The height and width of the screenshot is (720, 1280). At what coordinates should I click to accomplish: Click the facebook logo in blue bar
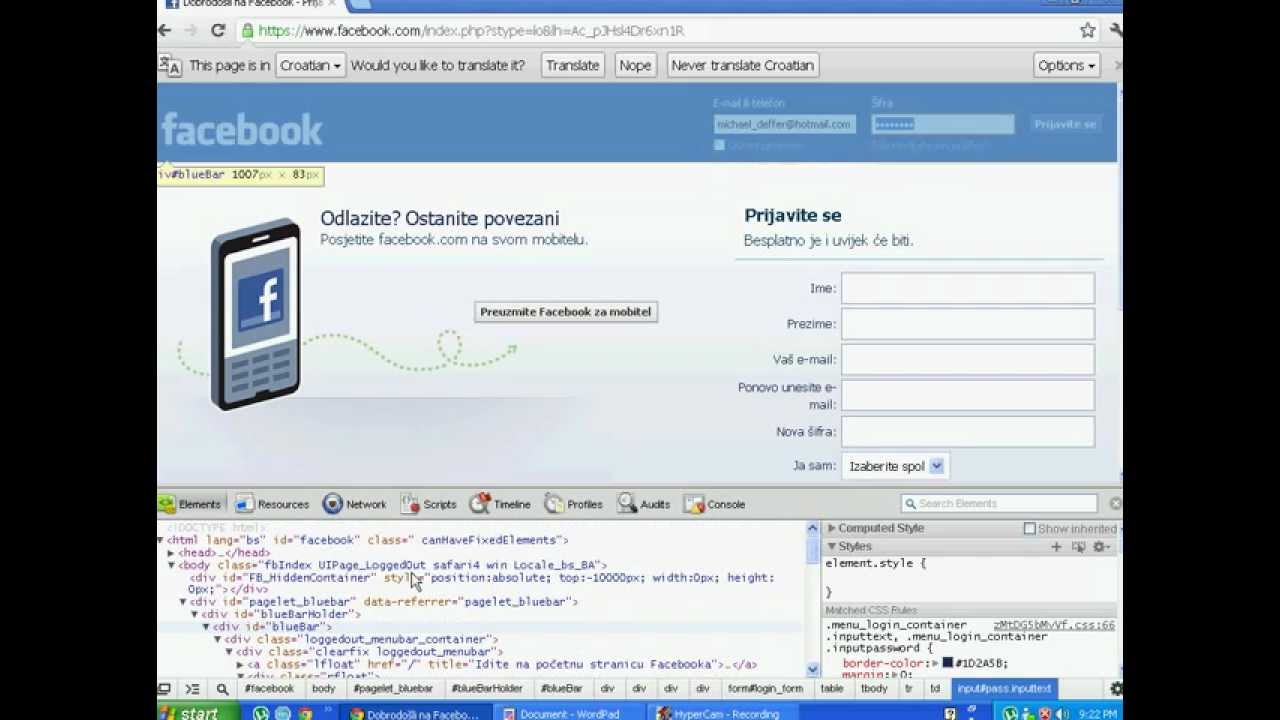[242, 130]
